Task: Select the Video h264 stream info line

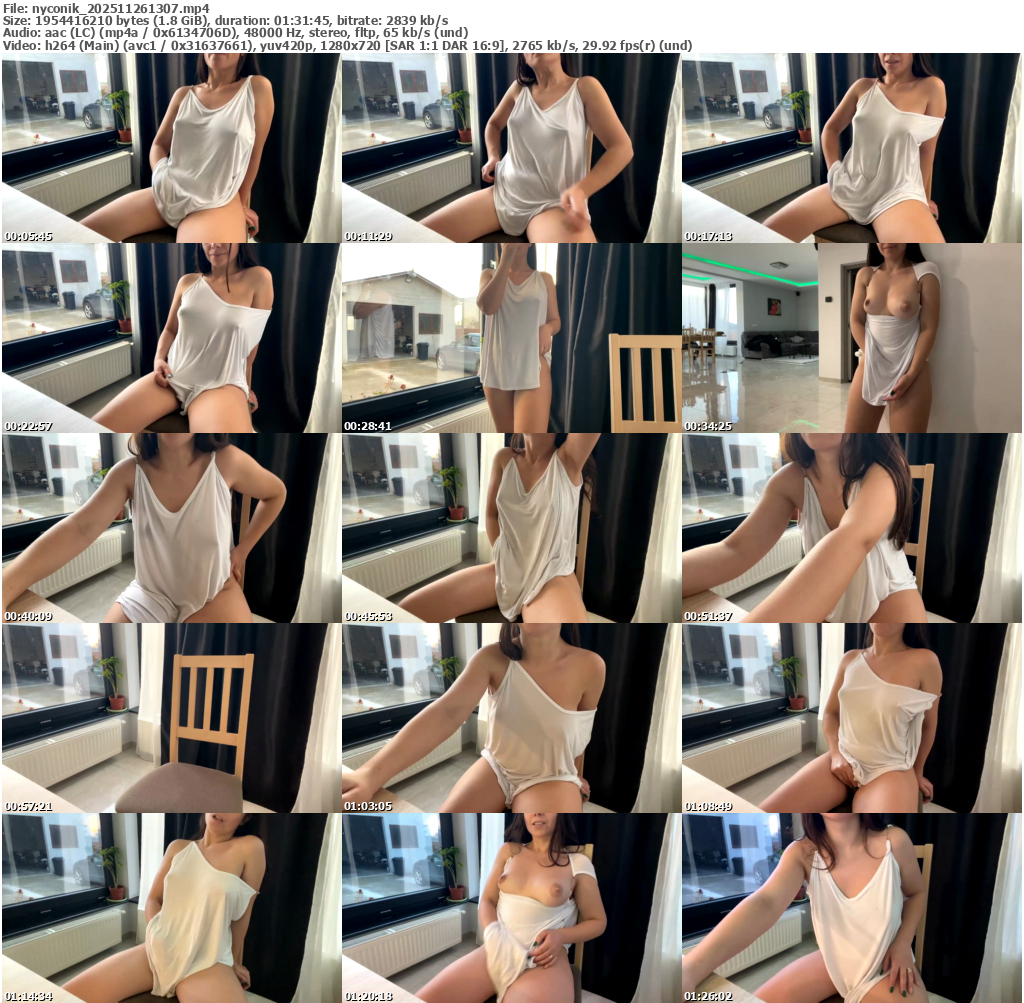Action: pyautogui.click(x=347, y=45)
